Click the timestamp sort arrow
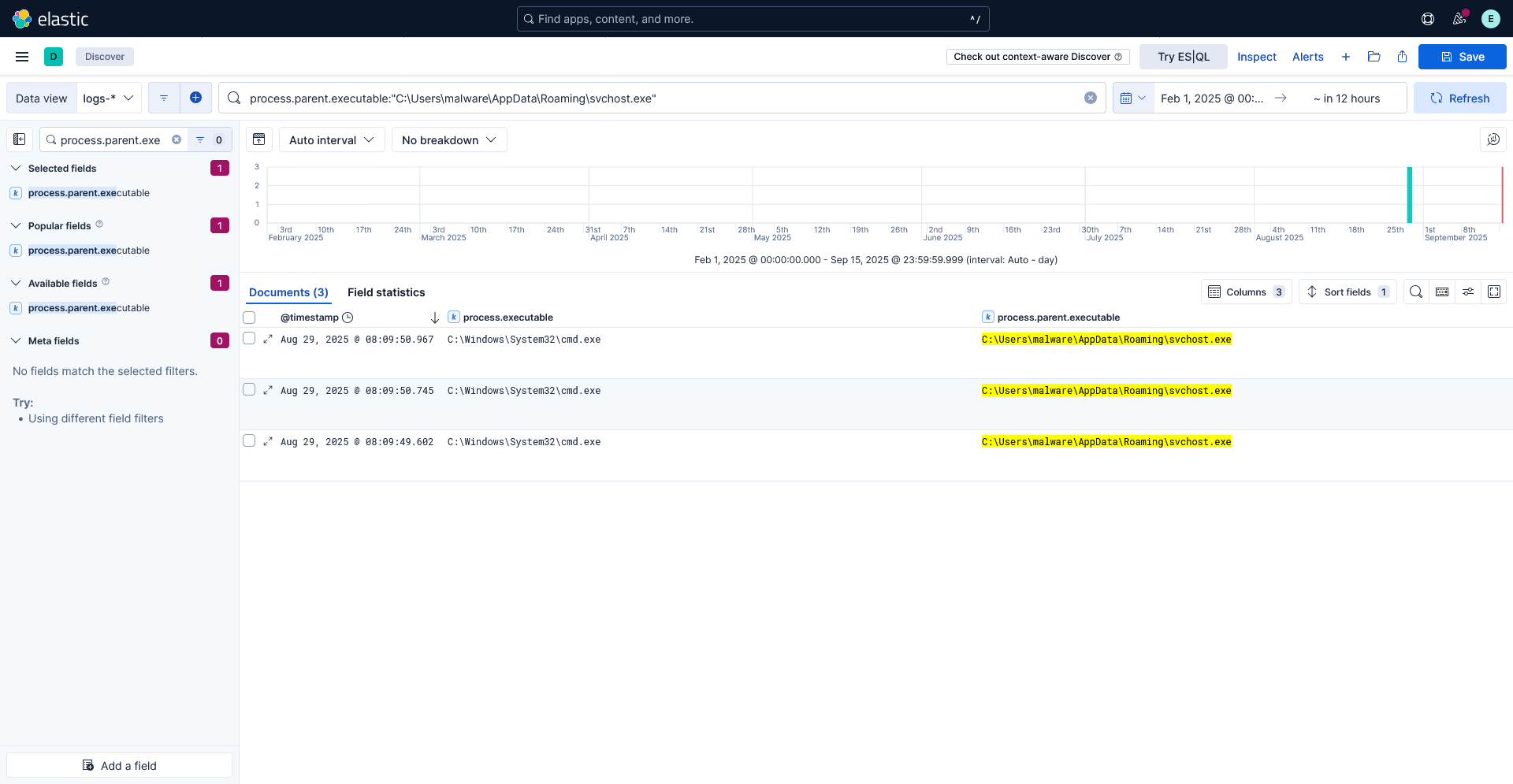The height and width of the screenshot is (784, 1513). tap(435, 318)
